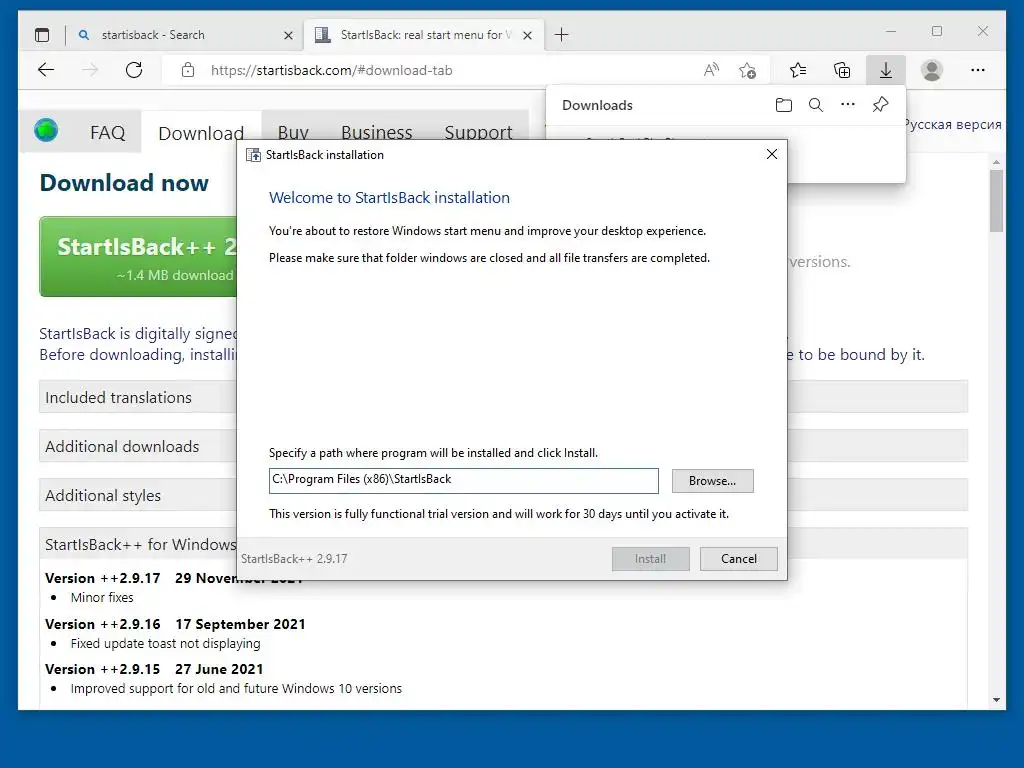The width and height of the screenshot is (1024, 768).
Task: Click the address bar URL
Action: click(331, 70)
